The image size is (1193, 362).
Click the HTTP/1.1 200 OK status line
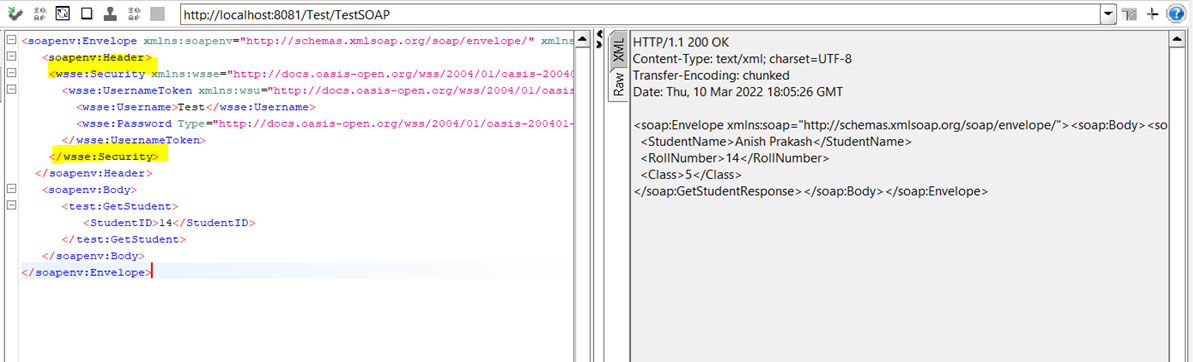(681, 42)
